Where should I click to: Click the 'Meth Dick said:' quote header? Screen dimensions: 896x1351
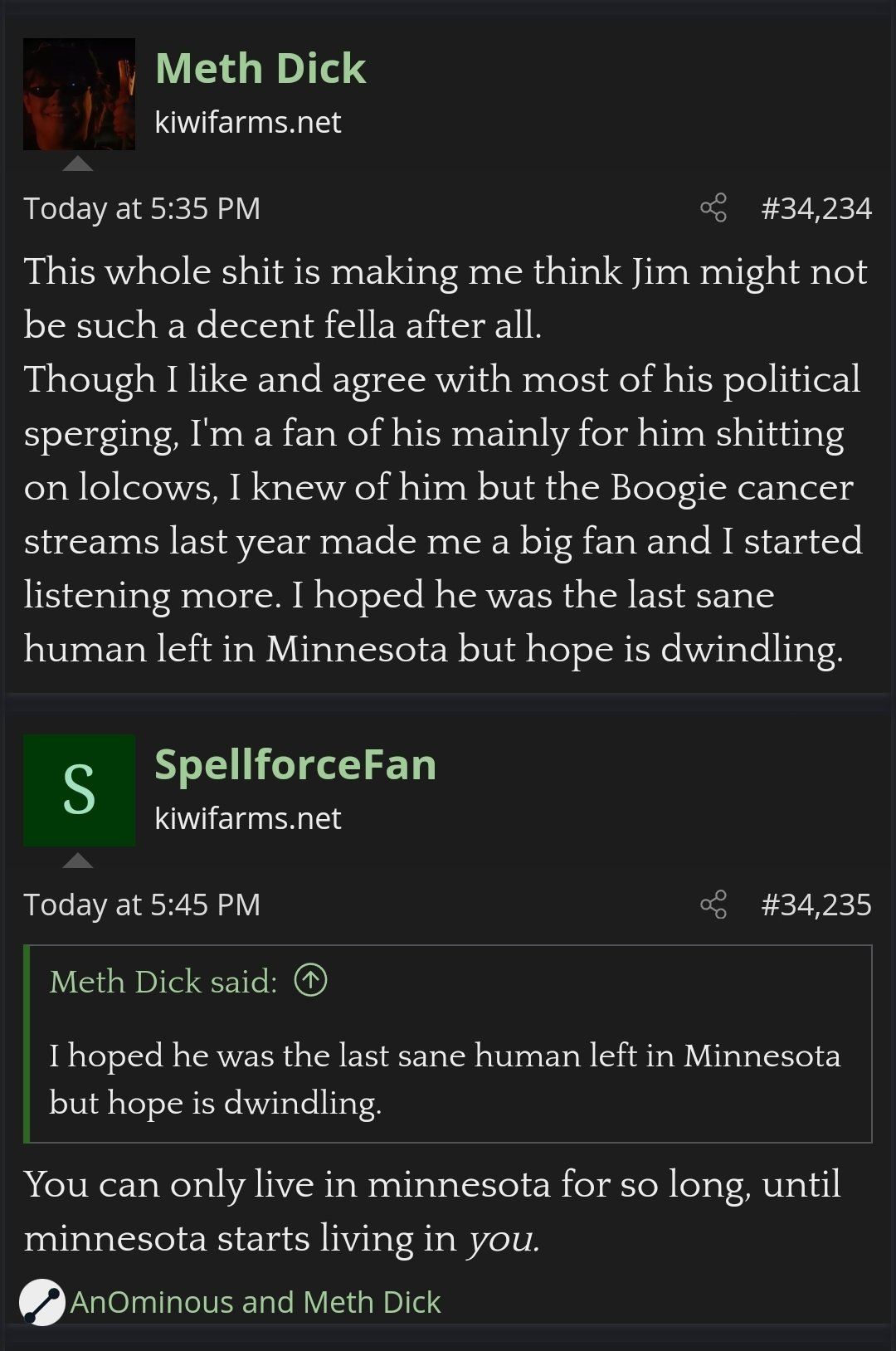pyautogui.click(x=163, y=982)
